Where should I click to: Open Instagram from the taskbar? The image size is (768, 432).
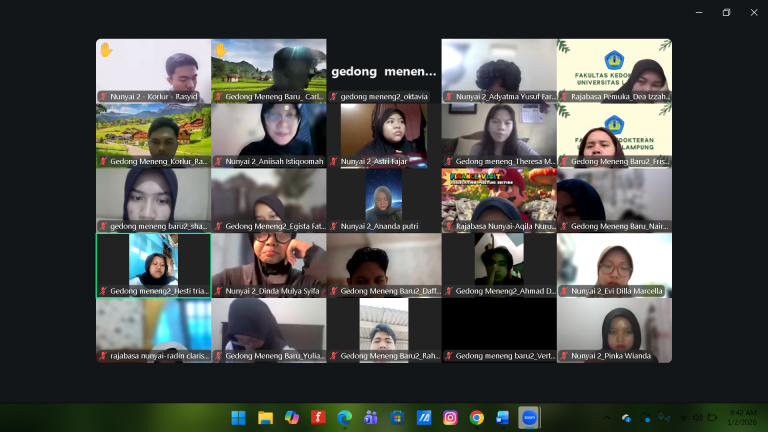pyautogui.click(x=450, y=418)
